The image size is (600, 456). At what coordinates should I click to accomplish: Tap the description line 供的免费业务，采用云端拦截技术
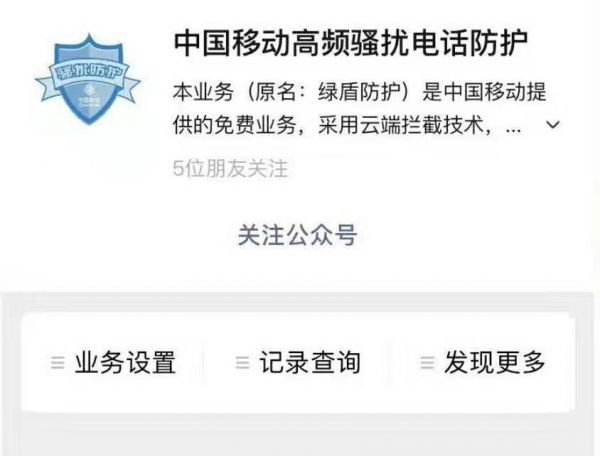(331, 125)
